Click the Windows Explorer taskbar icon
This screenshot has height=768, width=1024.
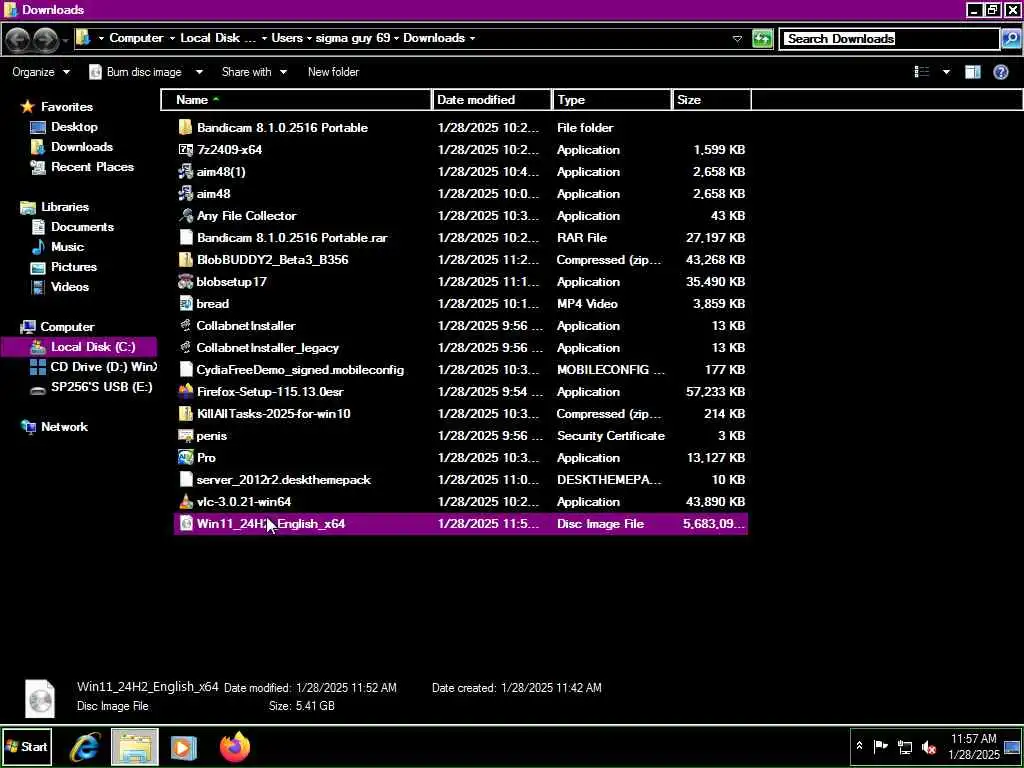coord(135,746)
